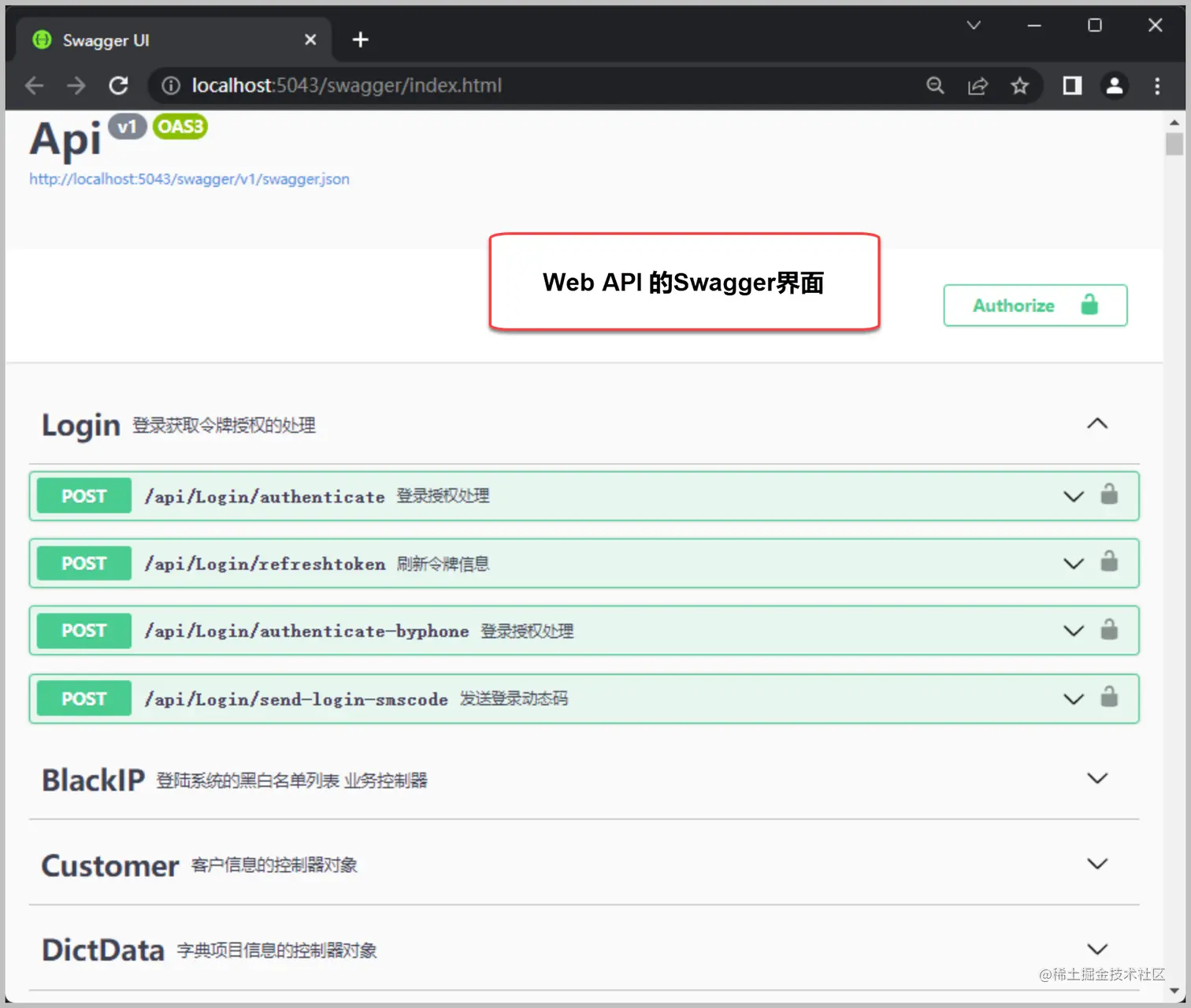Expand the /api/Login/refreshtoken endpoint chevron

coord(1074,564)
